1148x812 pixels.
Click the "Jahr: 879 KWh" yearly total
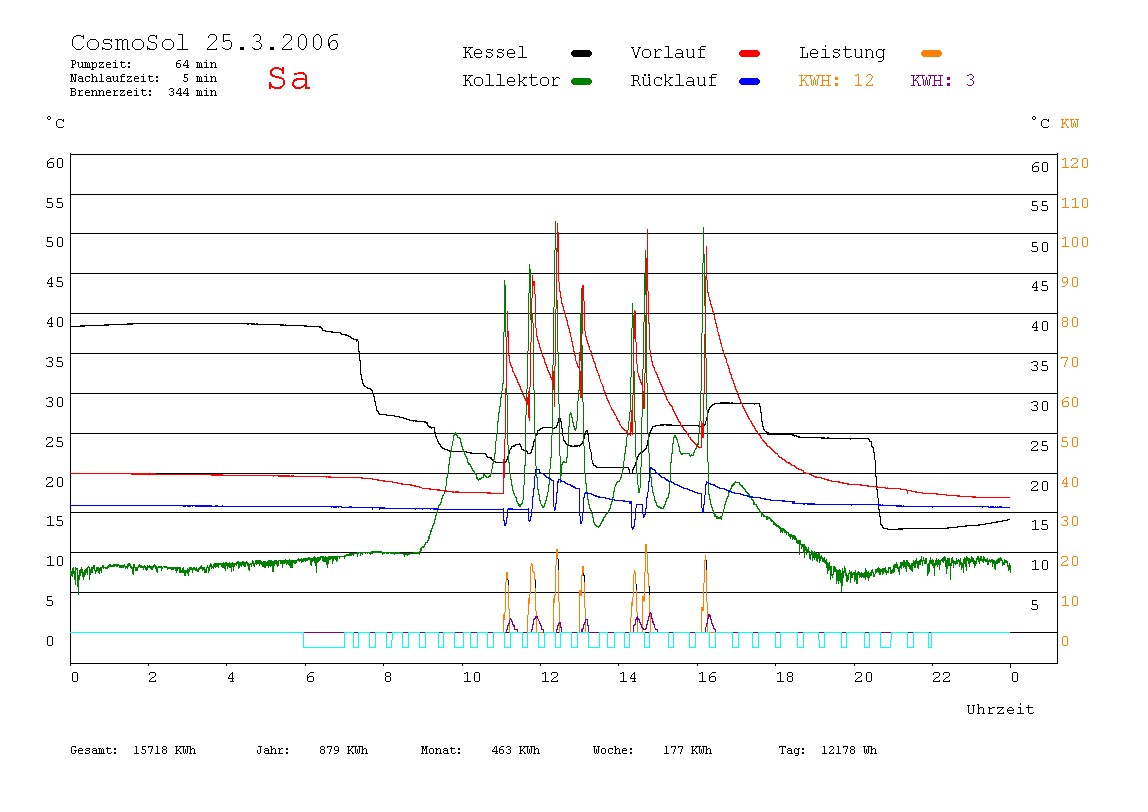pos(312,750)
